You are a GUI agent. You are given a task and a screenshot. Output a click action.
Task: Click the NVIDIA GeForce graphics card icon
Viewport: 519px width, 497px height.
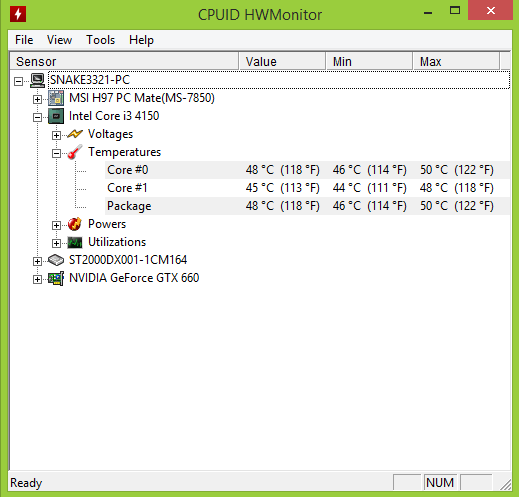56,278
